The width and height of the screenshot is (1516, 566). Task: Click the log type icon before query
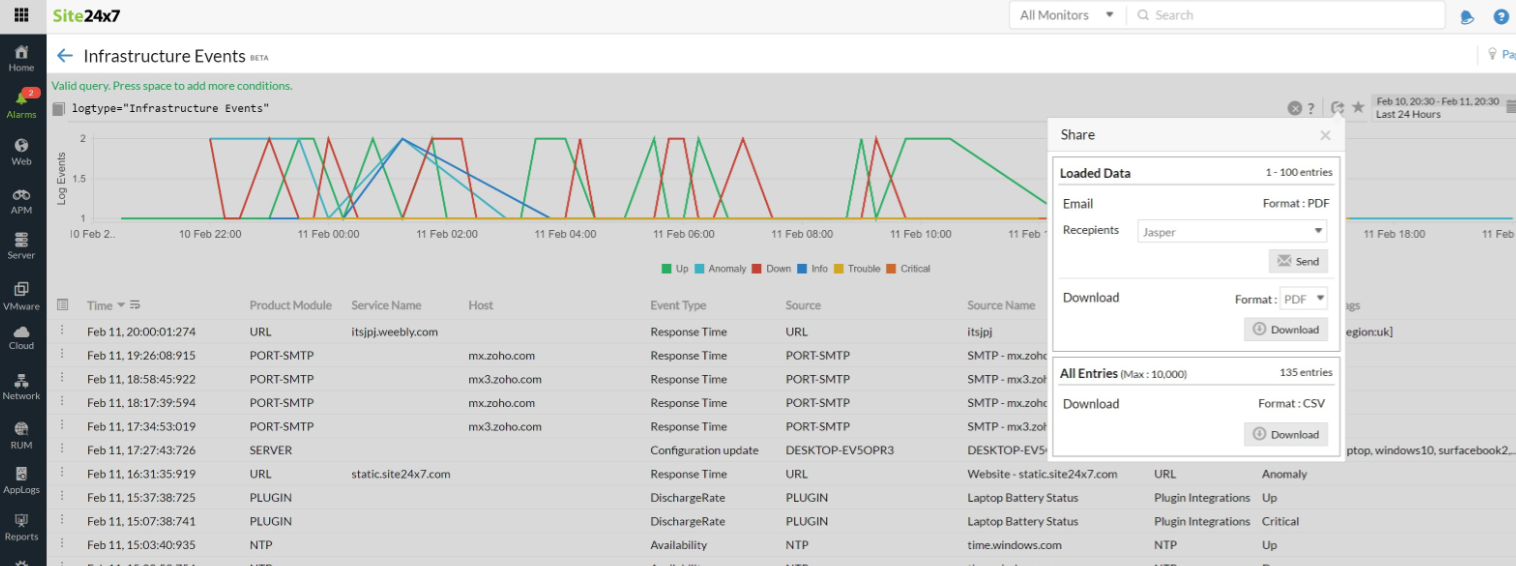[x=58, y=108]
